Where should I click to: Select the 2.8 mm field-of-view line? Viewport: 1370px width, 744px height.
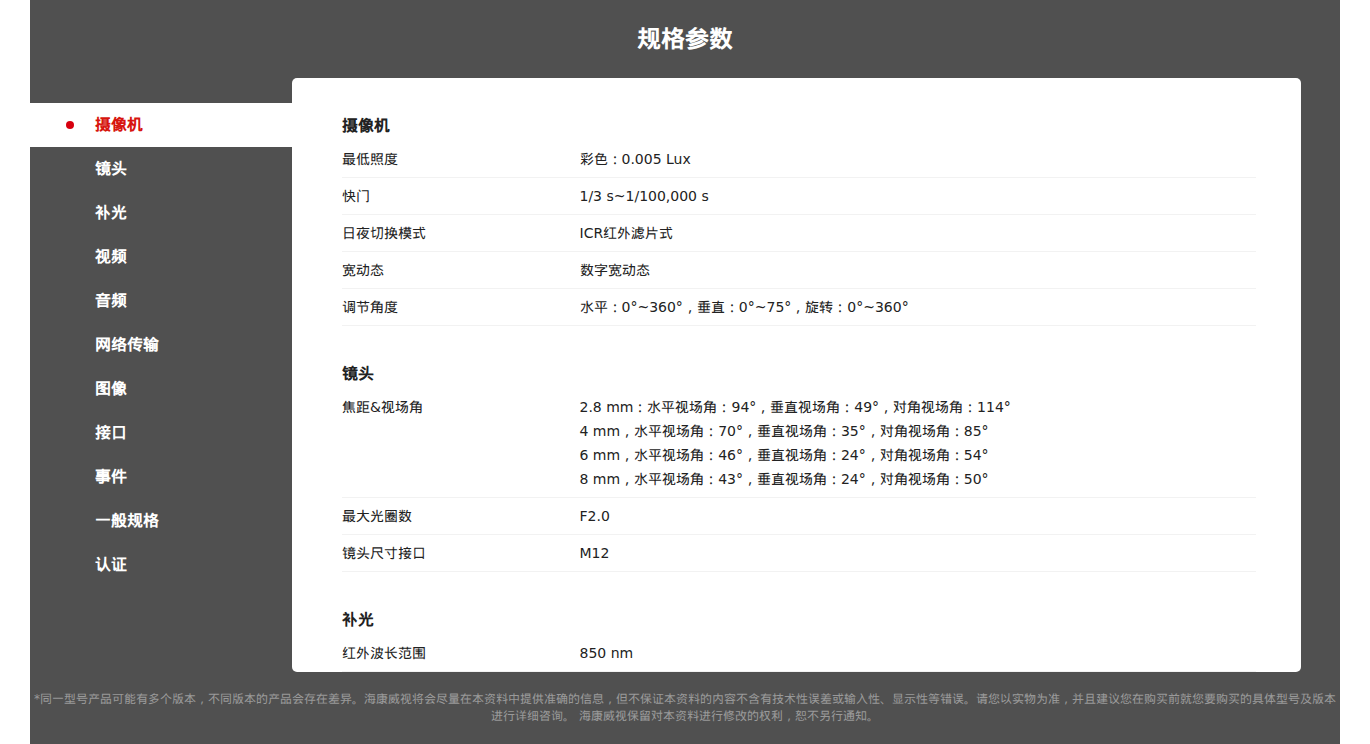coord(795,407)
